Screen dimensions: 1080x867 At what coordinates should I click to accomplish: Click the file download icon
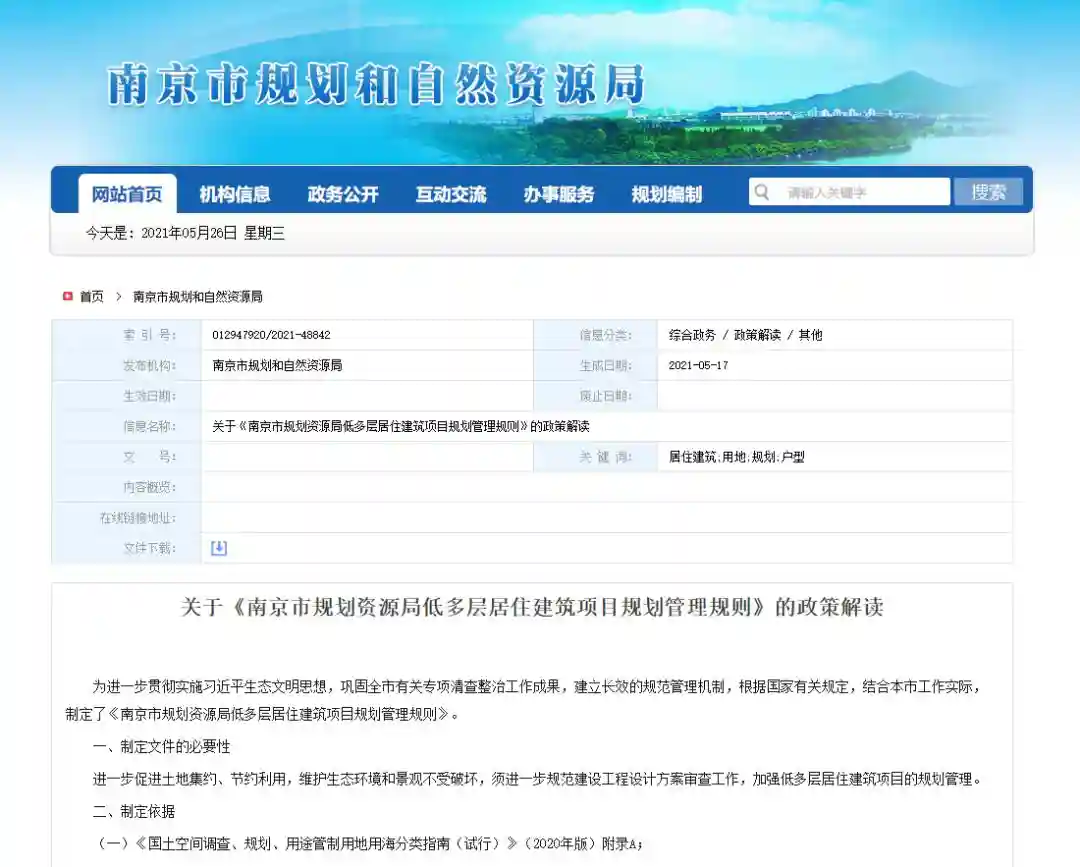coord(219,548)
